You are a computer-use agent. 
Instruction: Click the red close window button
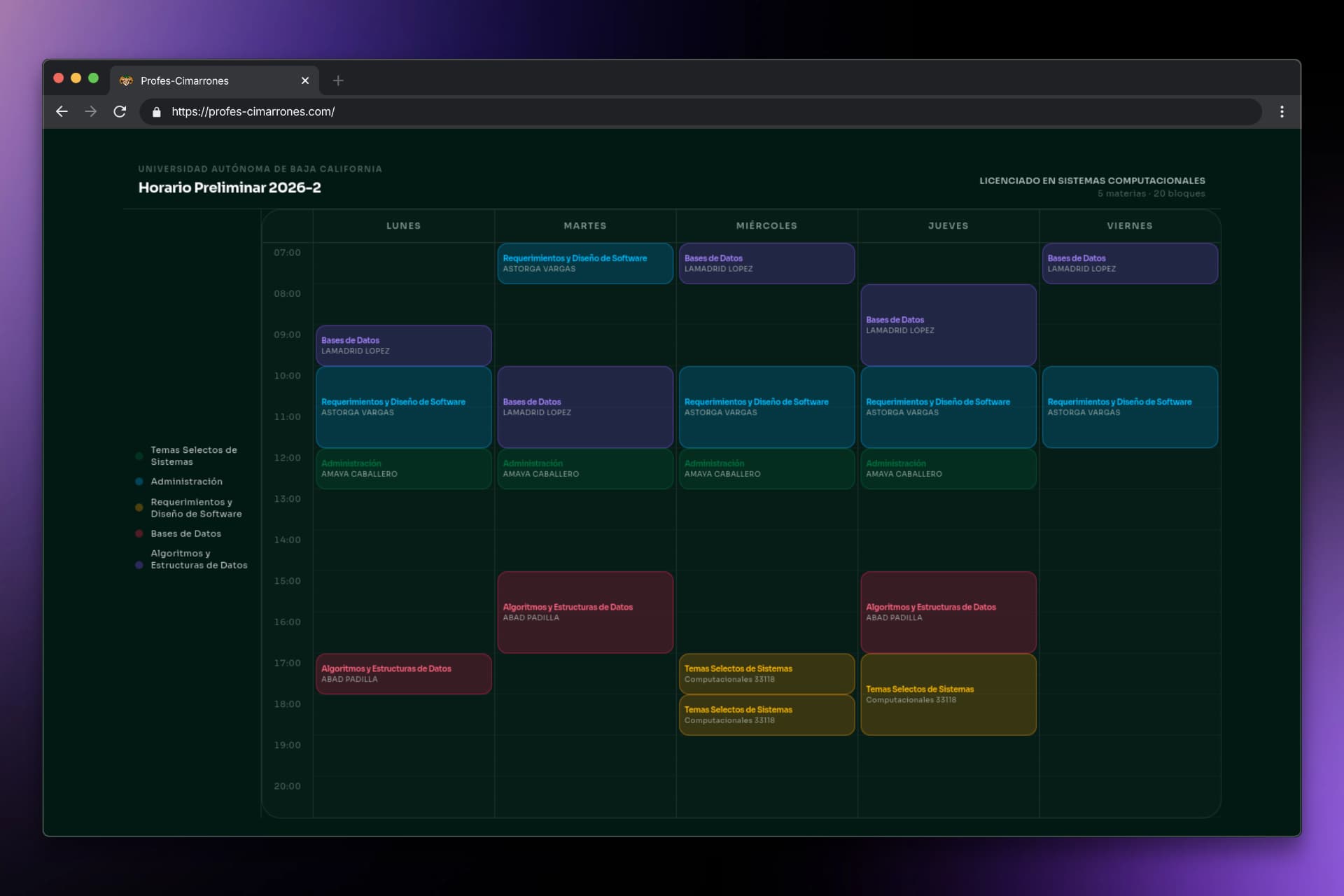click(59, 78)
